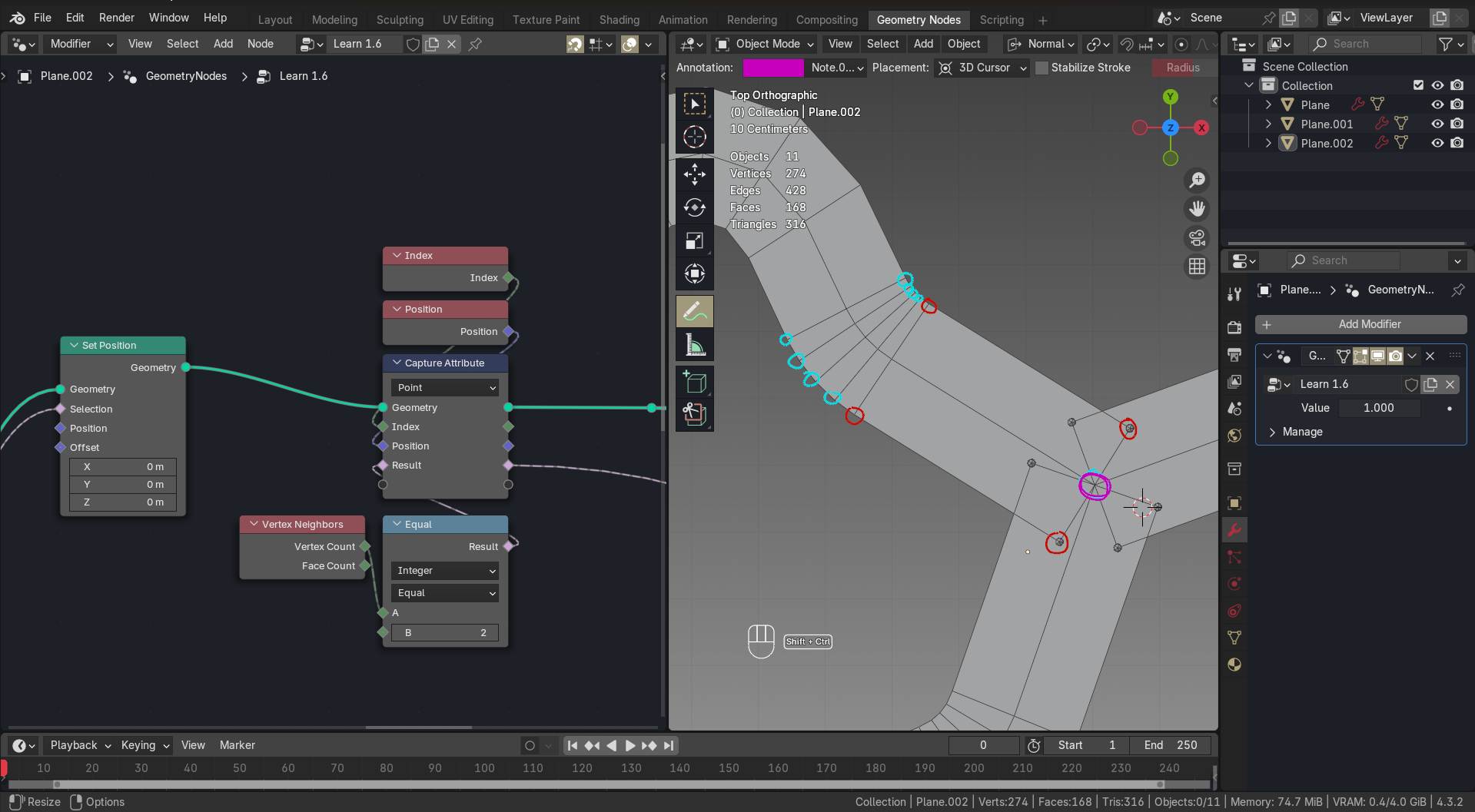Select the Transform tool in viewport toolbar

694,274
